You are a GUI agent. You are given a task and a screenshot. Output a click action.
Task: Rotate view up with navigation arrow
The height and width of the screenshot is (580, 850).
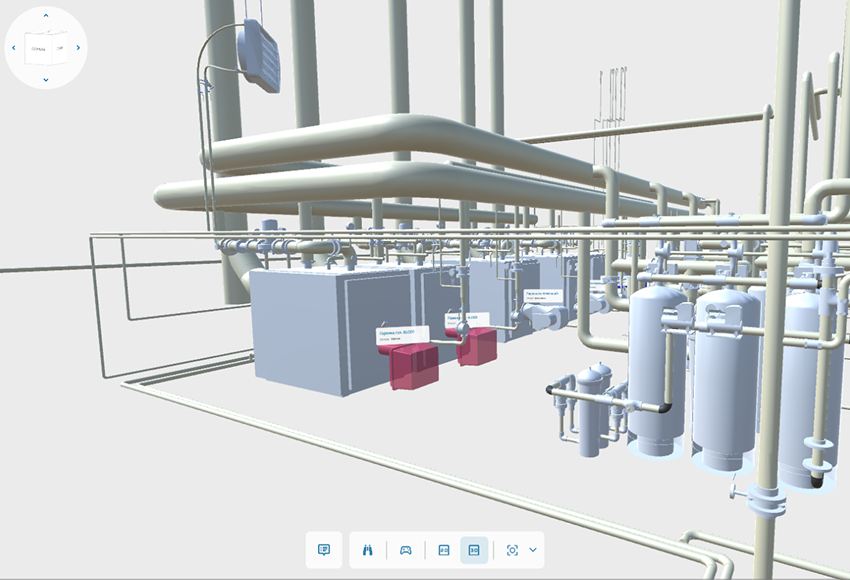point(46,15)
